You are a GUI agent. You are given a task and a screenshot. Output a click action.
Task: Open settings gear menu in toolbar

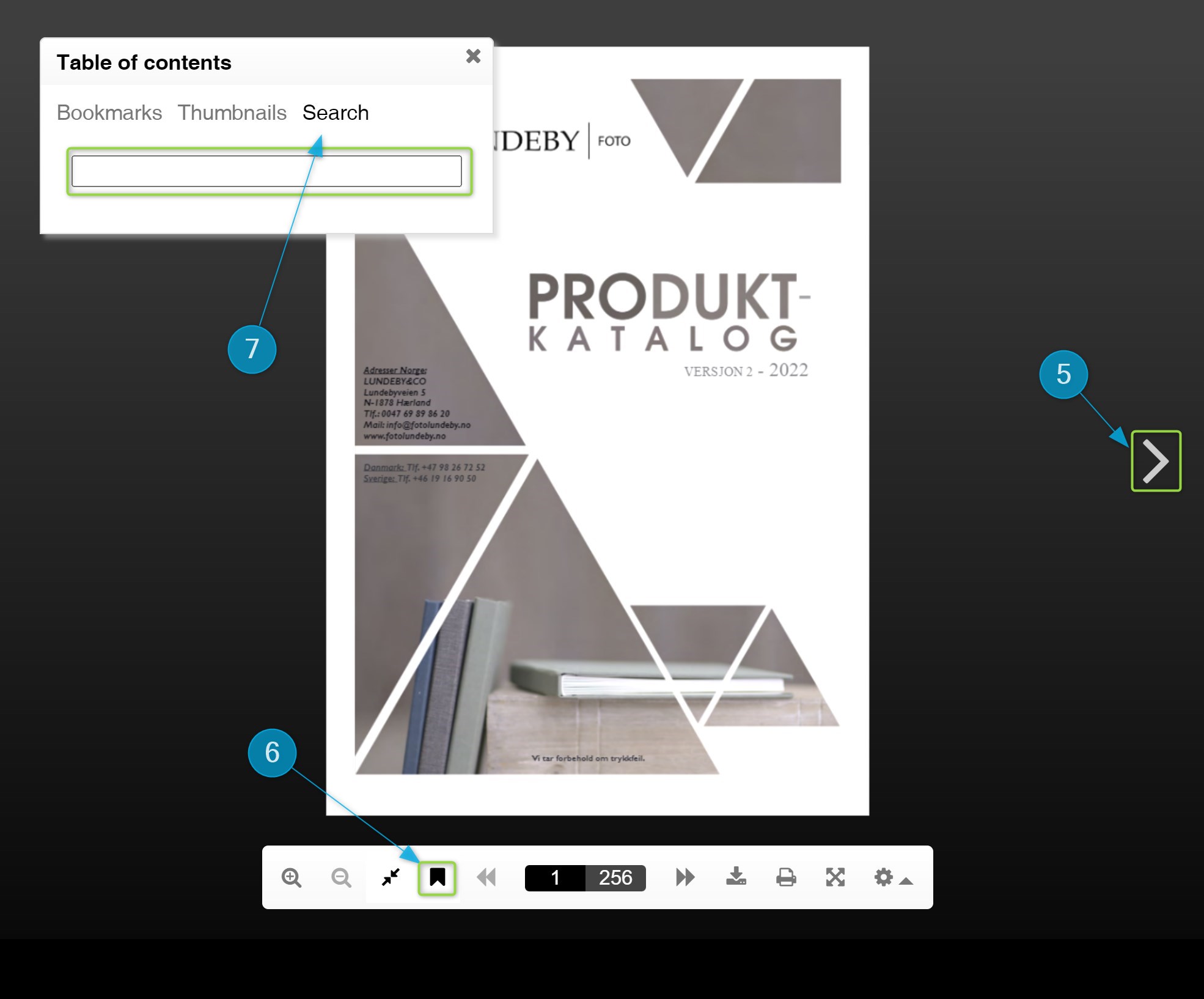point(883,877)
